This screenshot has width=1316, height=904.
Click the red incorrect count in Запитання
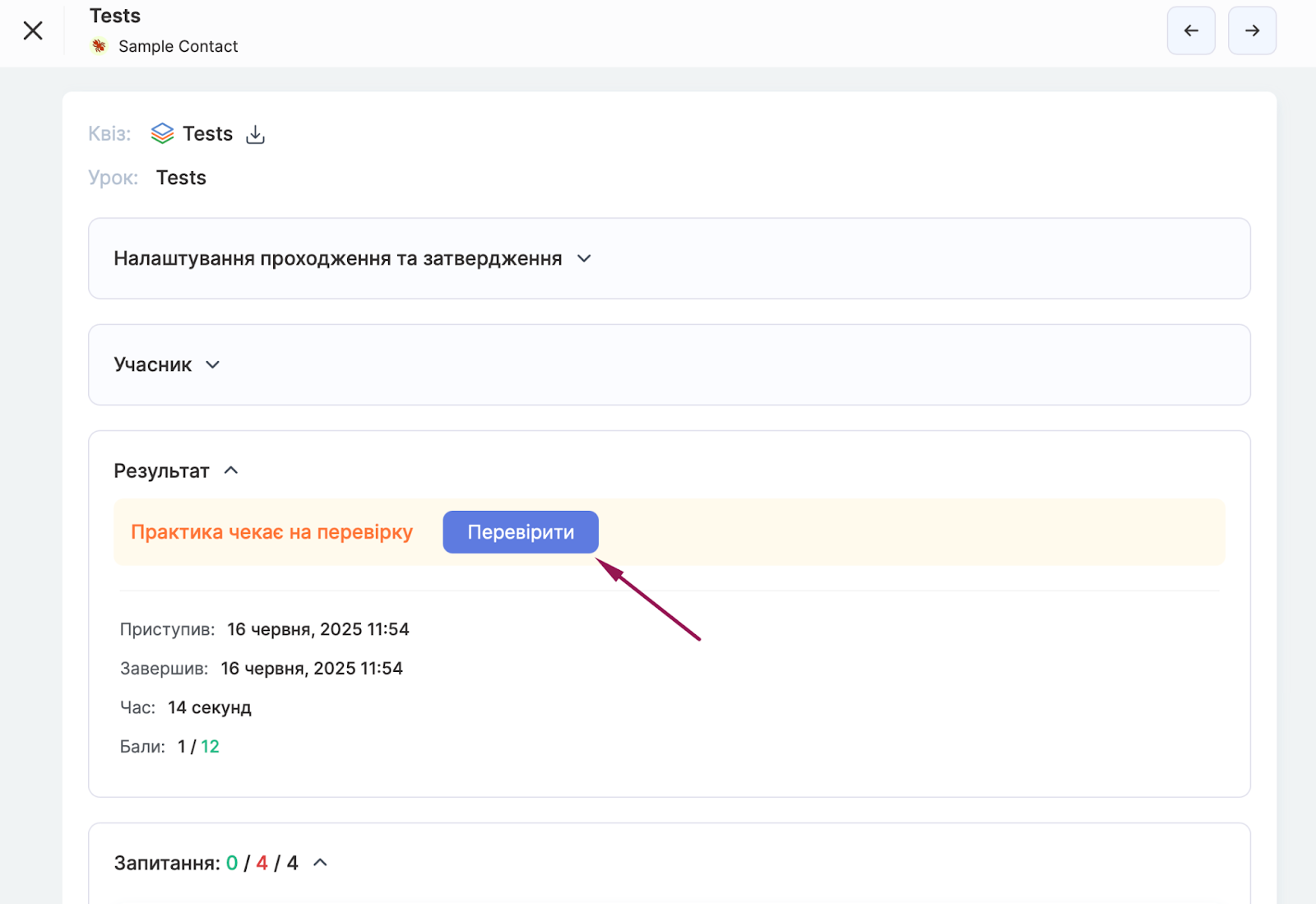[262, 863]
